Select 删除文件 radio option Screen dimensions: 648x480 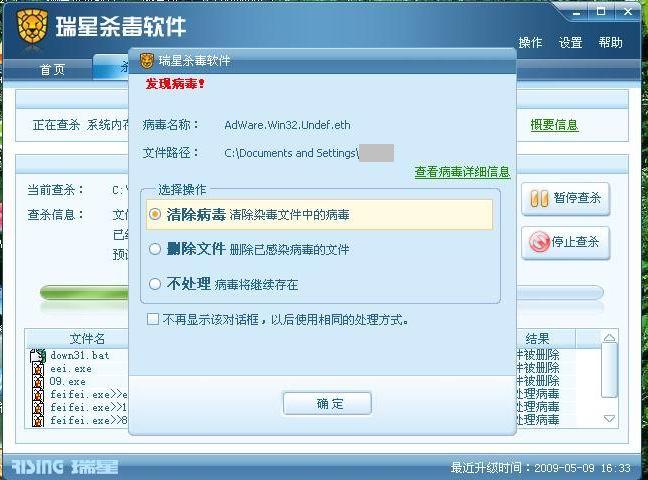click(155, 249)
